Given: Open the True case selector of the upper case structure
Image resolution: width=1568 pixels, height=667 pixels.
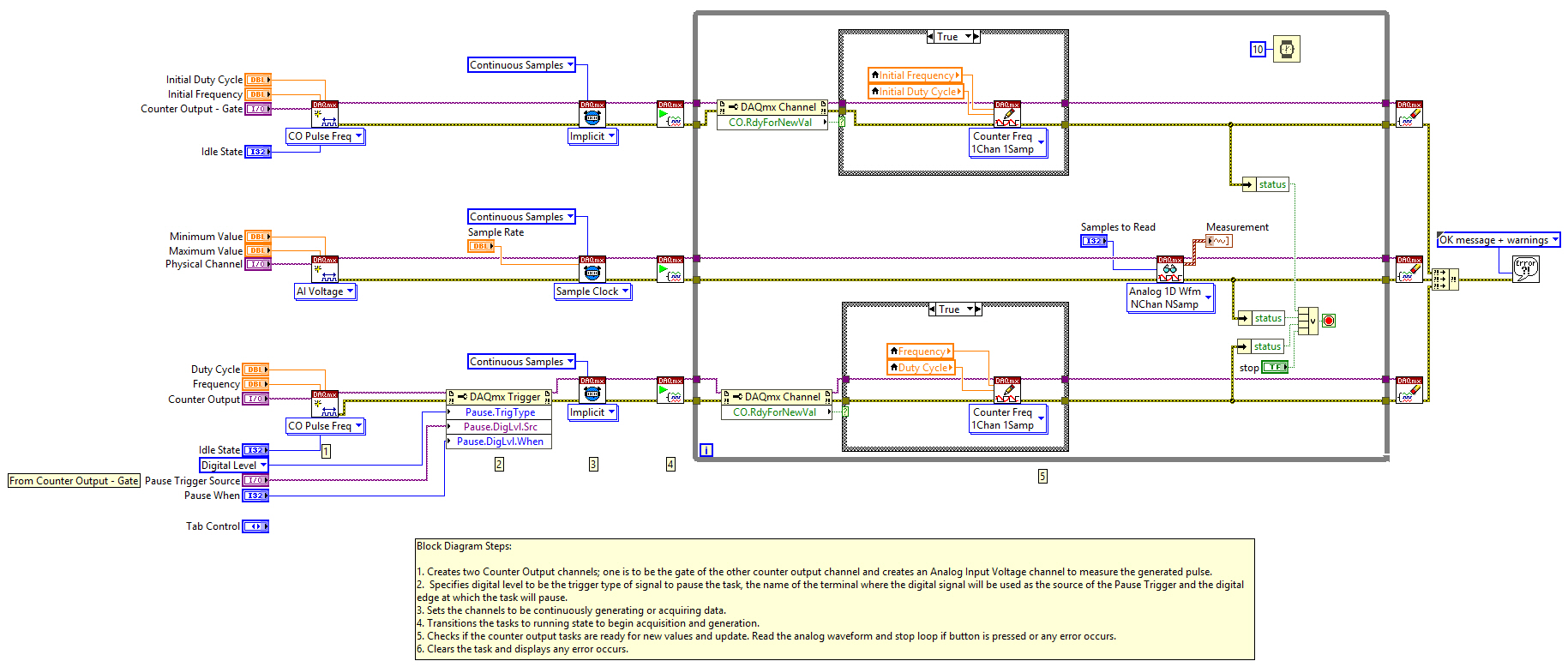Looking at the screenshot, I should coord(953,37).
